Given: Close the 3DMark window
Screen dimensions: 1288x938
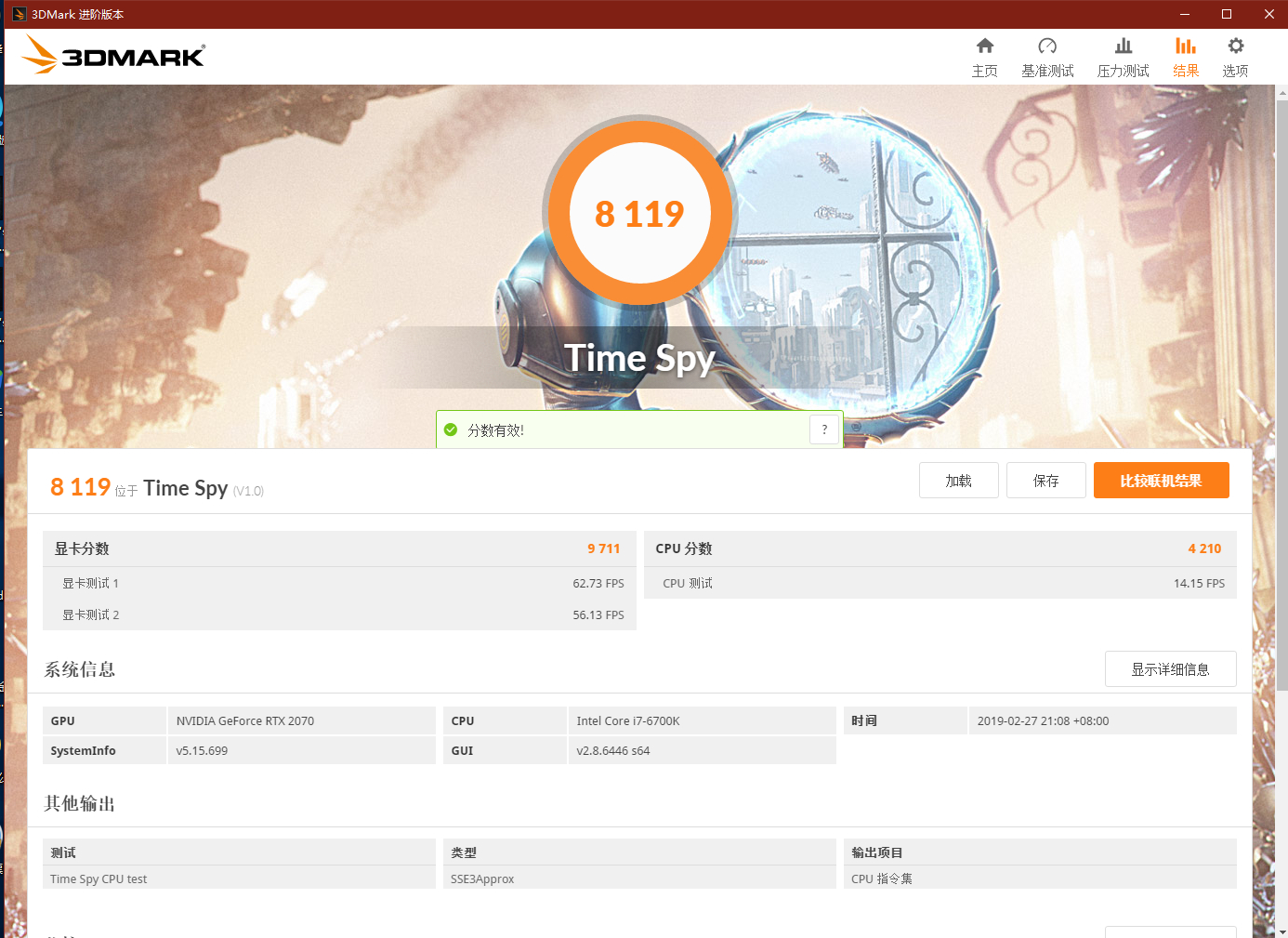Looking at the screenshot, I should click(1268, 14).
